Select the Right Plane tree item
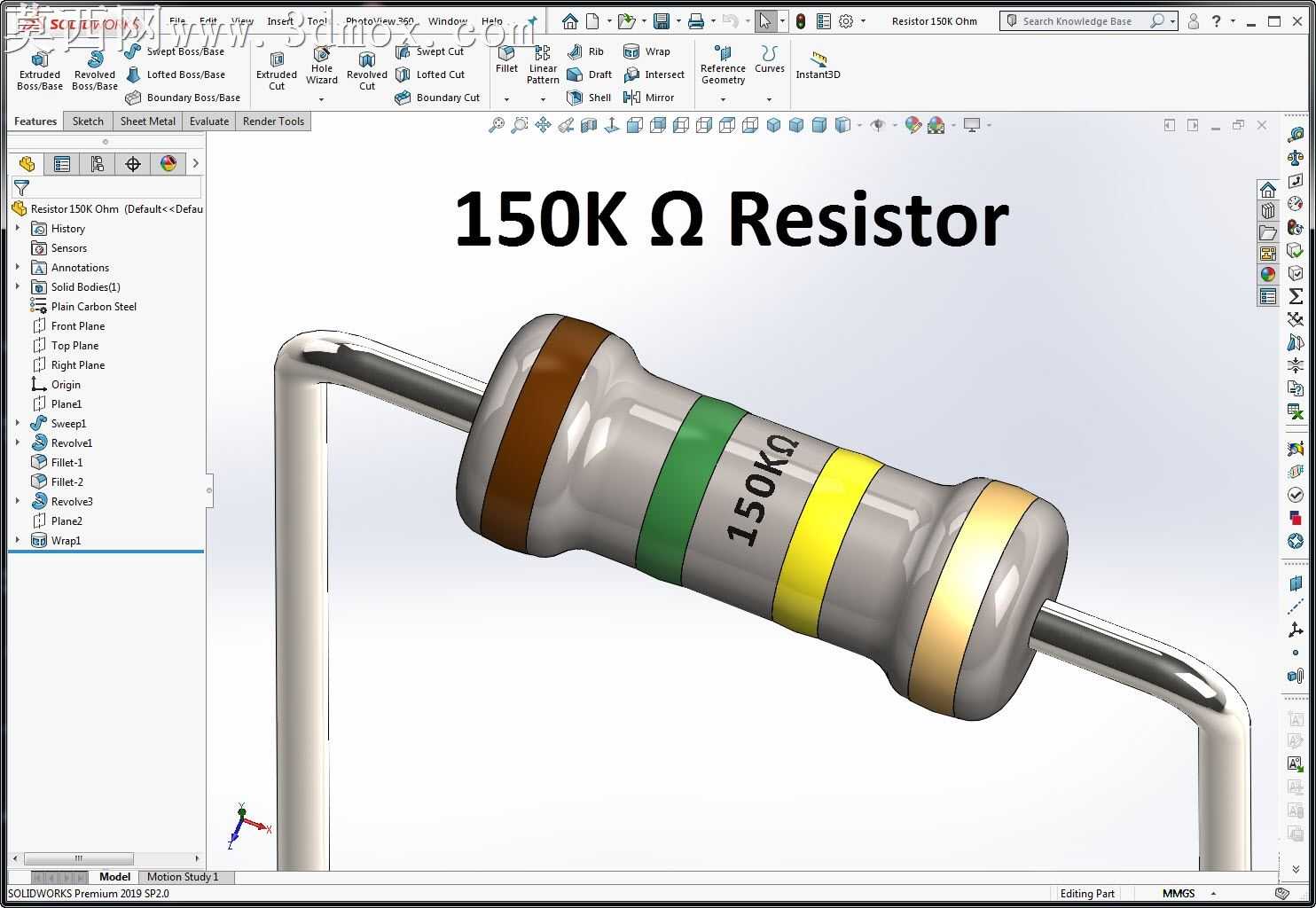 coord(67,364)
